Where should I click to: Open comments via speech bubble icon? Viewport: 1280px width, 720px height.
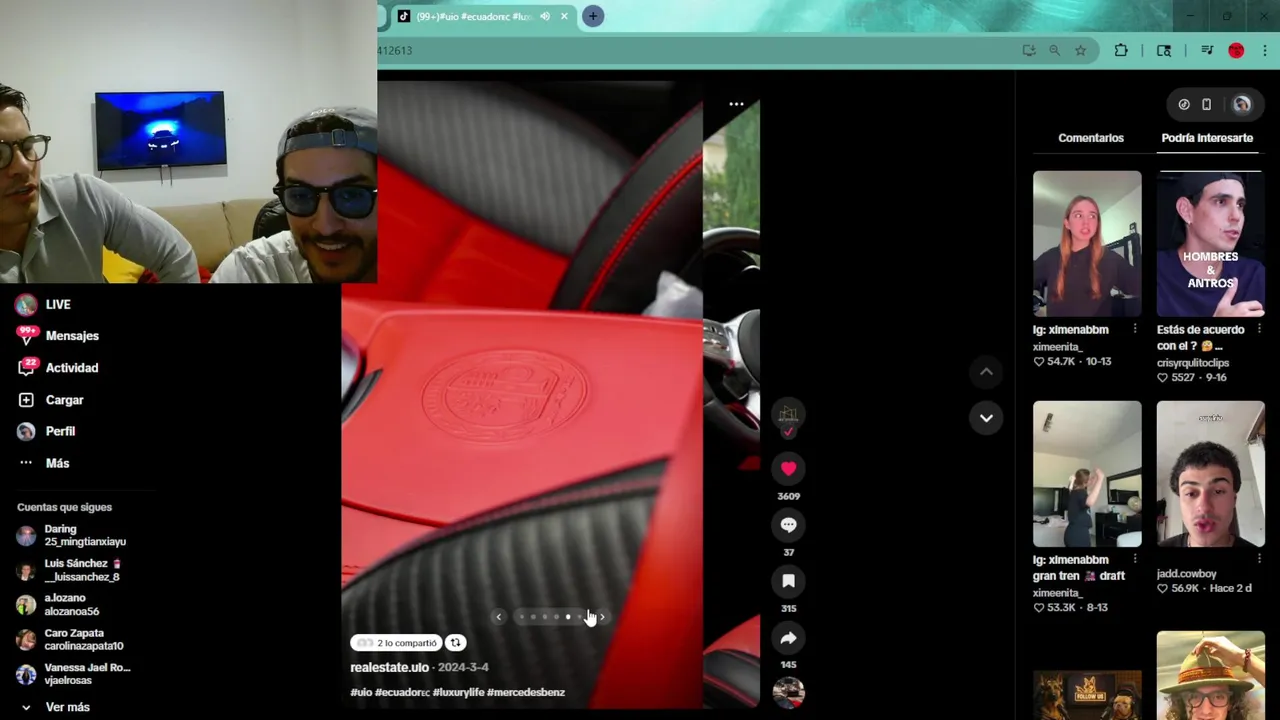[x=788, y=525]
